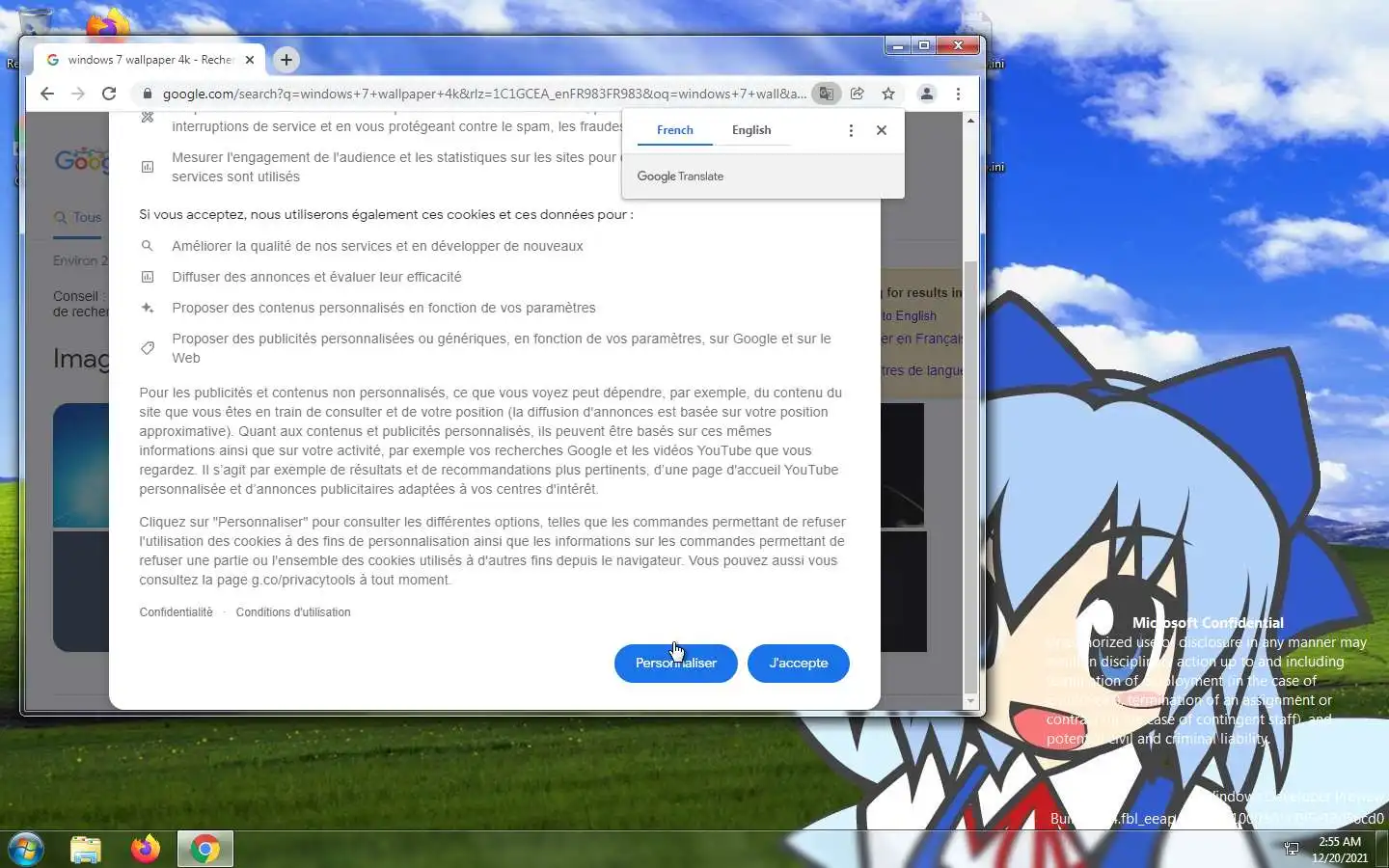The image size is (1389, 868).
Task: Click the tag icon next to 'Proposer des publicités'
Action: (x=148, y=347)
